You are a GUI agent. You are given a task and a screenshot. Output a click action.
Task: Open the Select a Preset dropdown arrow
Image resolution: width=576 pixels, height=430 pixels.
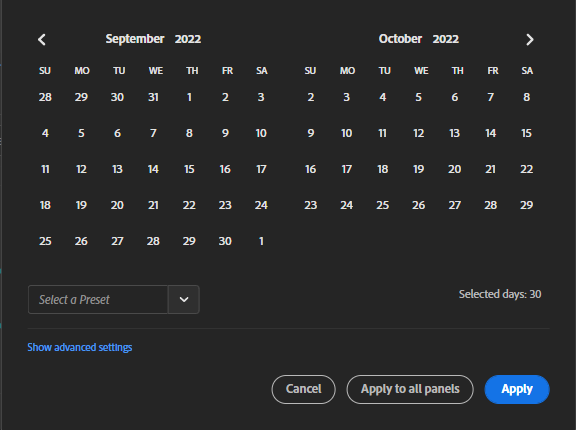pos(184,300)
